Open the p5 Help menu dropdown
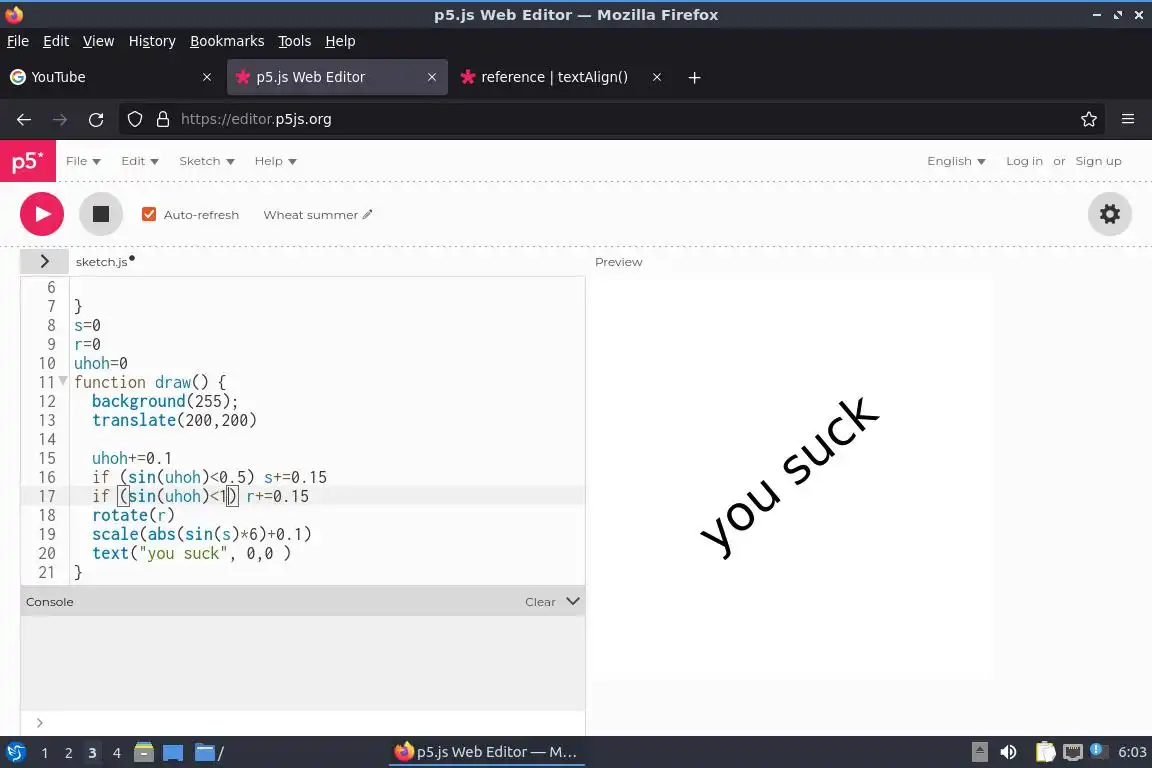The image size is (1152, 768). point(276,161)
